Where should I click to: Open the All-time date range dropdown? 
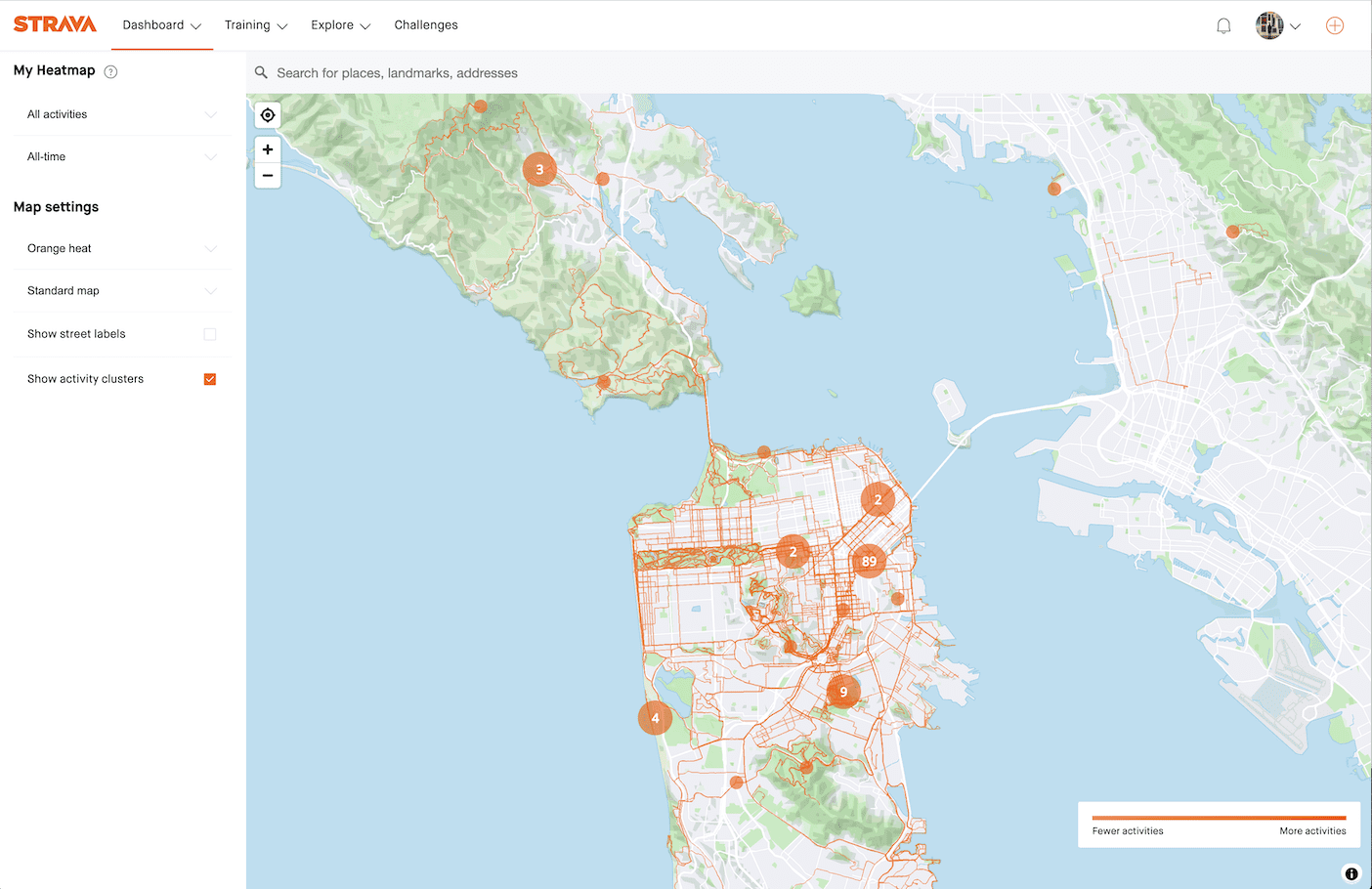coord(121,156)
